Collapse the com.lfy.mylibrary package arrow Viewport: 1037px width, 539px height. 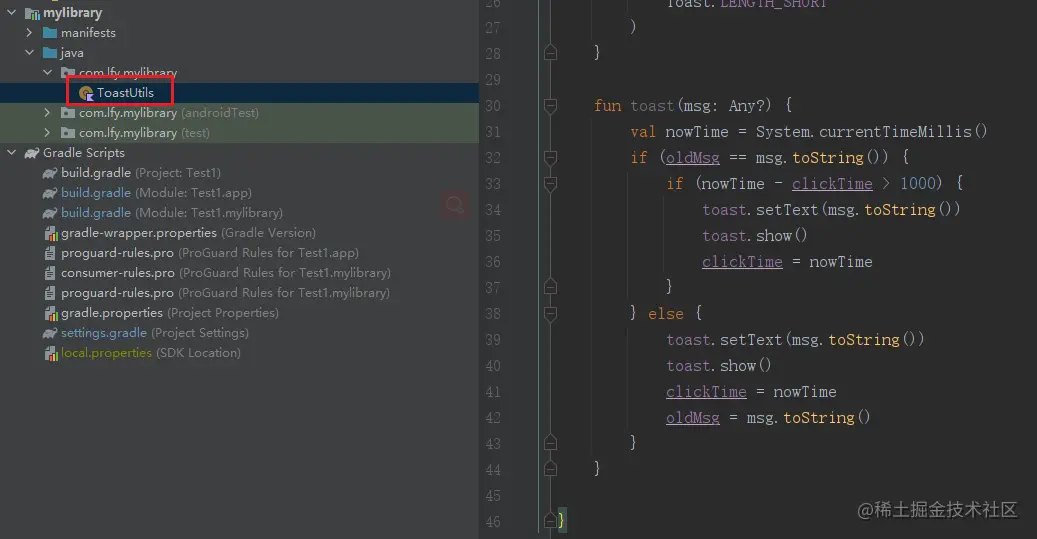47,72
